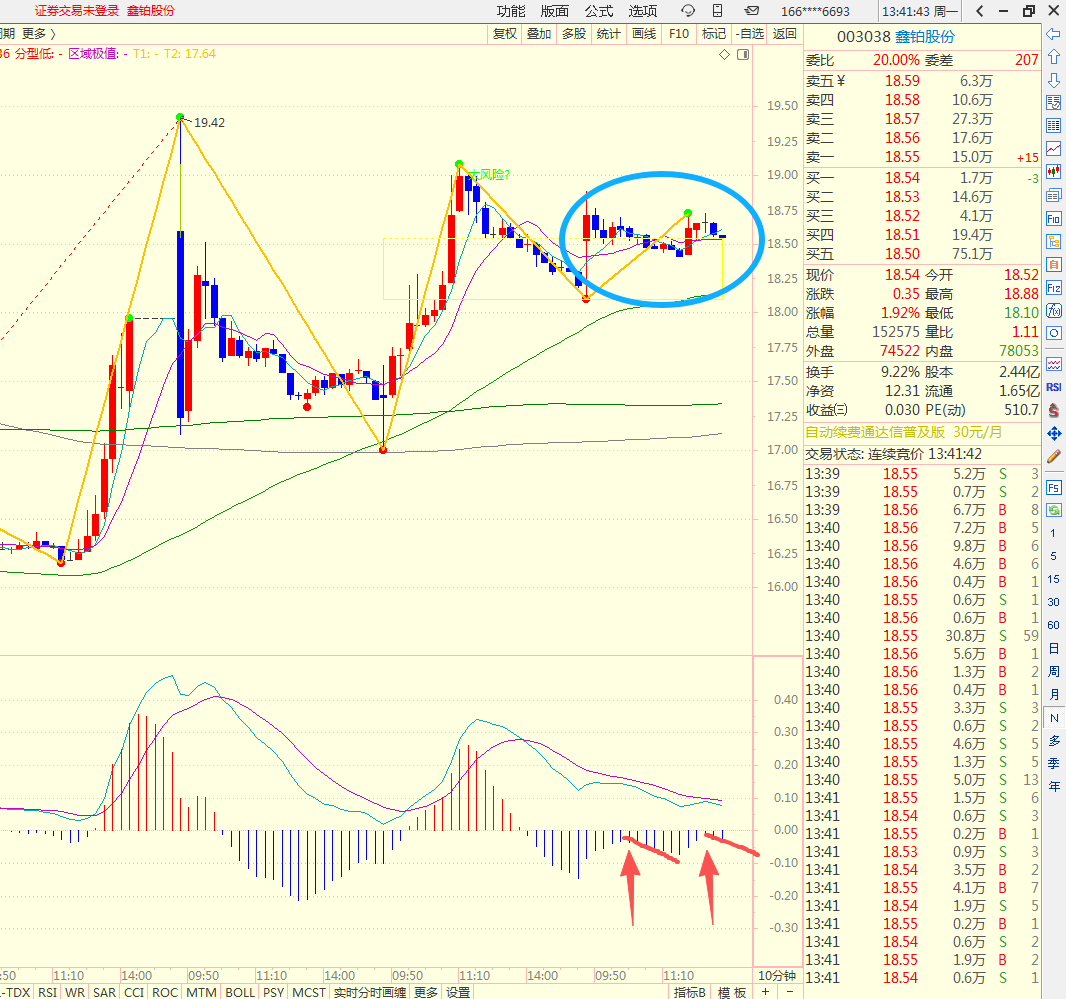The height and width of the screenshot is (999, 1066).
Task: Switch to 5-minute period
Action: click(x=1053, y=556)
